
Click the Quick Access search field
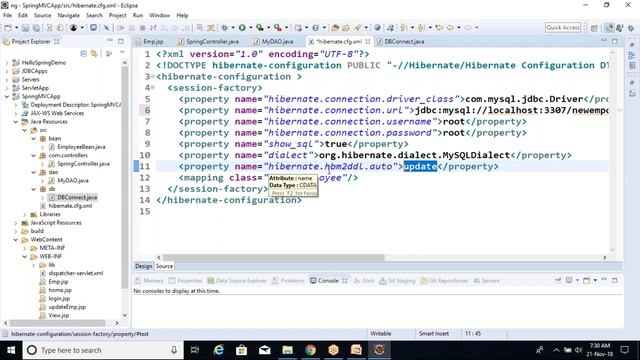(563, 27)
